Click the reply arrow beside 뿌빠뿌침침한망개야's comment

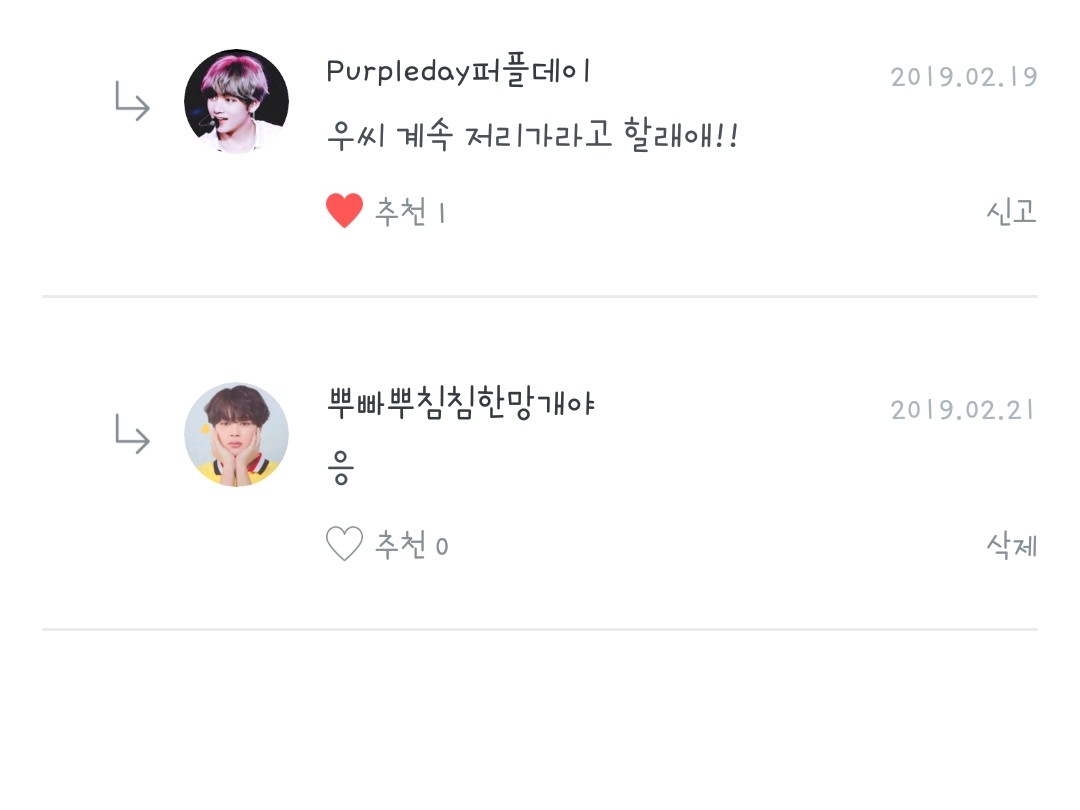click(132, 434)
